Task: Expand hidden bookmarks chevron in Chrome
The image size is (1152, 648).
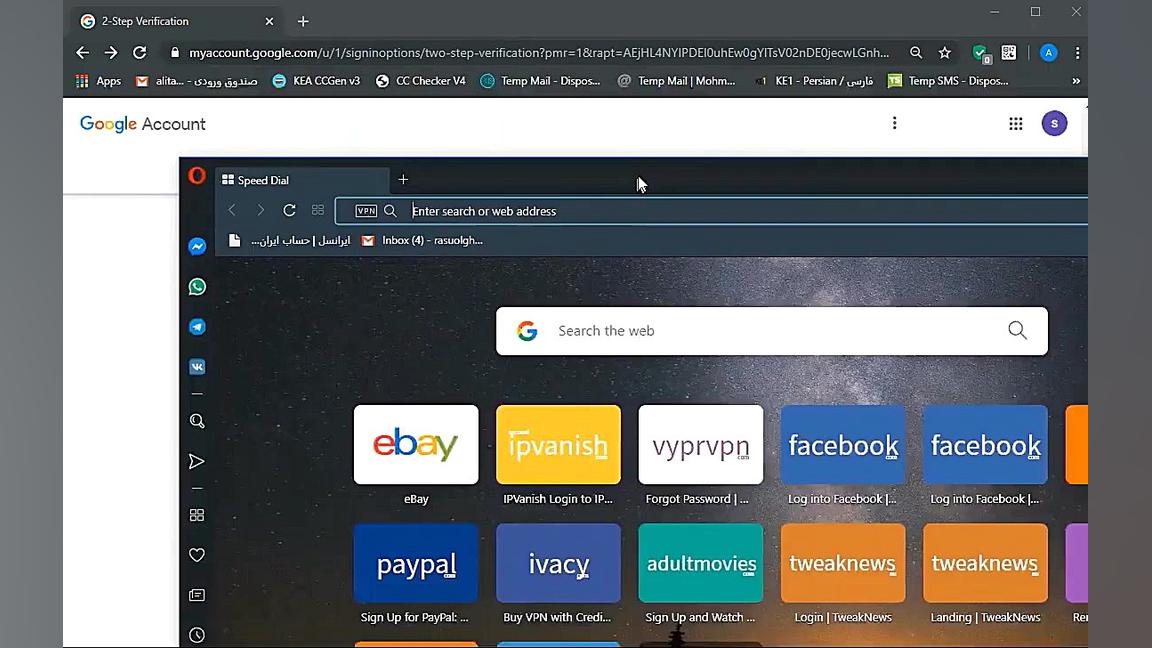Action: click(1076, 81)
